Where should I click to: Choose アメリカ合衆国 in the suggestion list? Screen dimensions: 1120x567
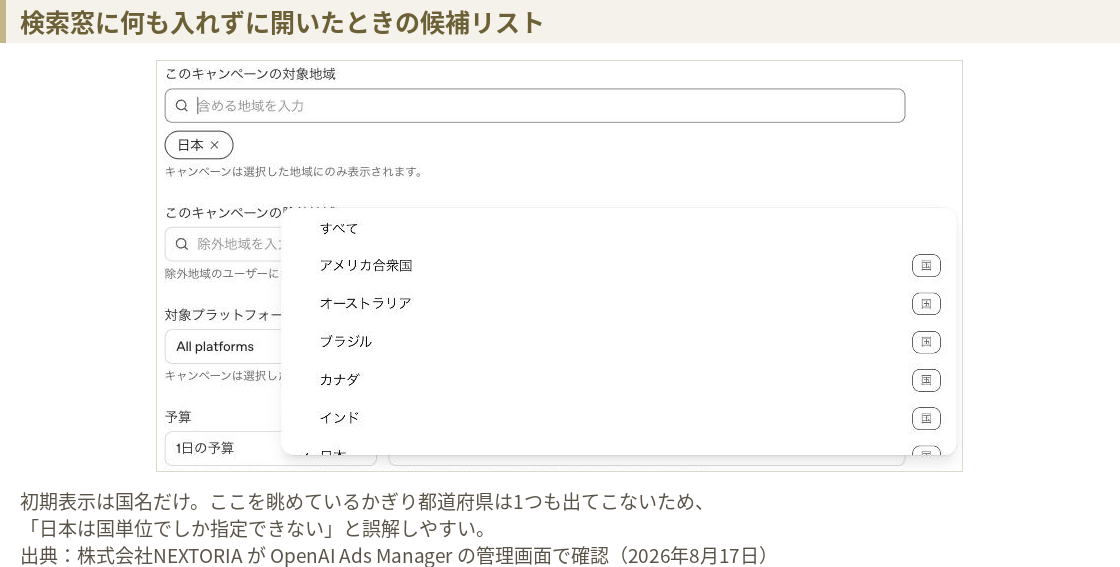tap(619, 266)
